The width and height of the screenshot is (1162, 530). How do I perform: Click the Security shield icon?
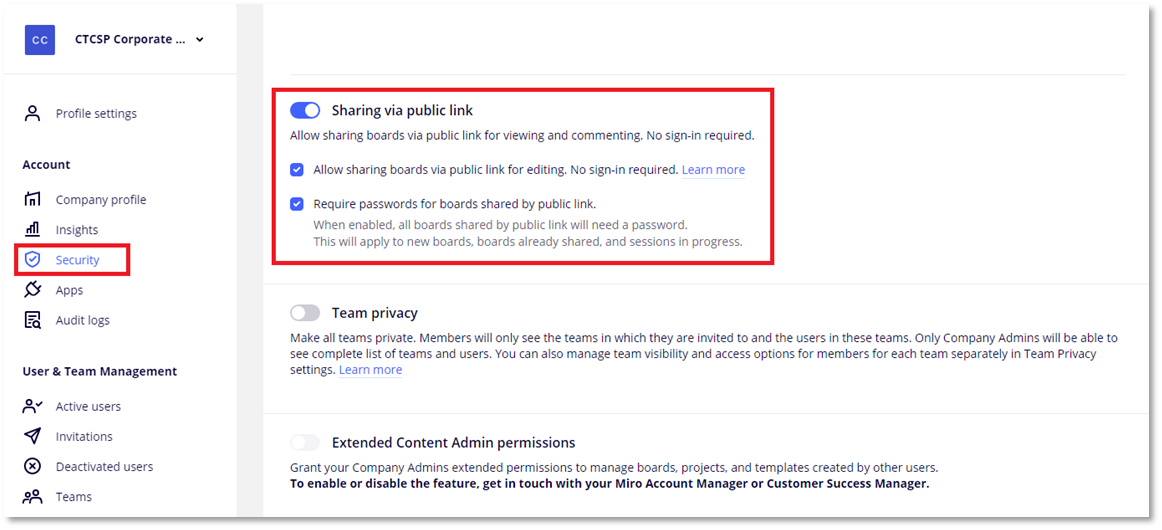tap(32, 259)
